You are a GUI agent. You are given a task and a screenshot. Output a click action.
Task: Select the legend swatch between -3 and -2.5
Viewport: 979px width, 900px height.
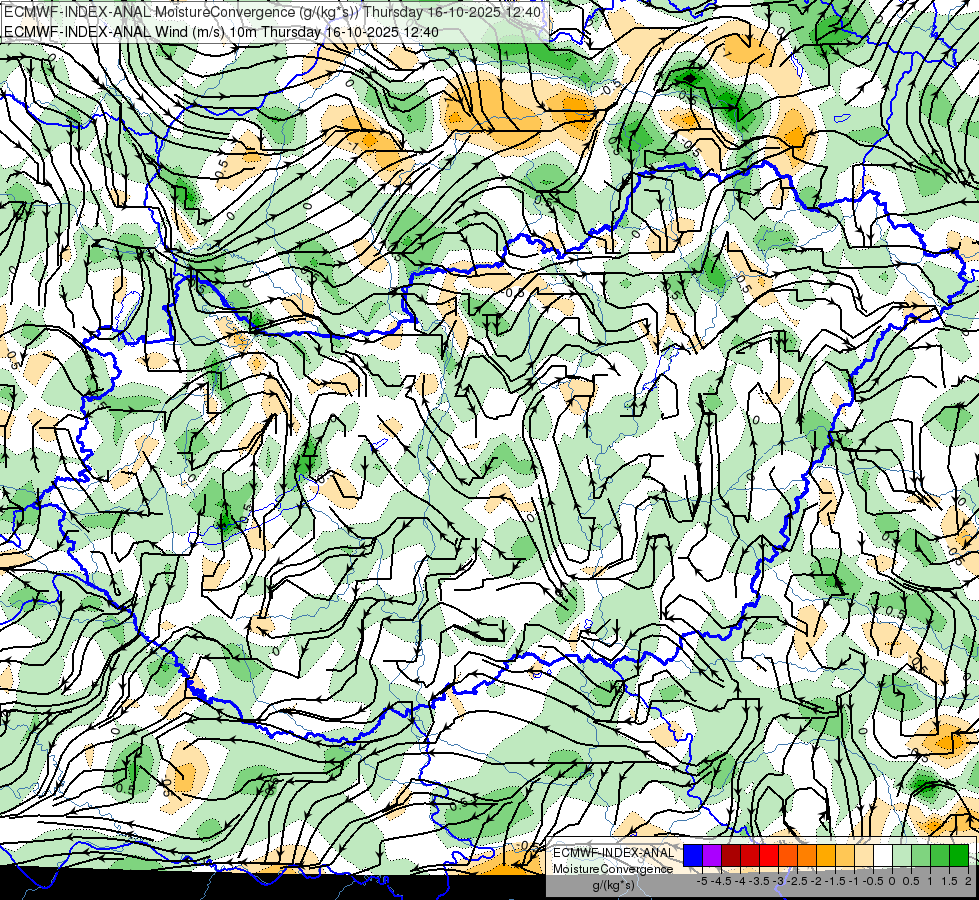point(788,856)
